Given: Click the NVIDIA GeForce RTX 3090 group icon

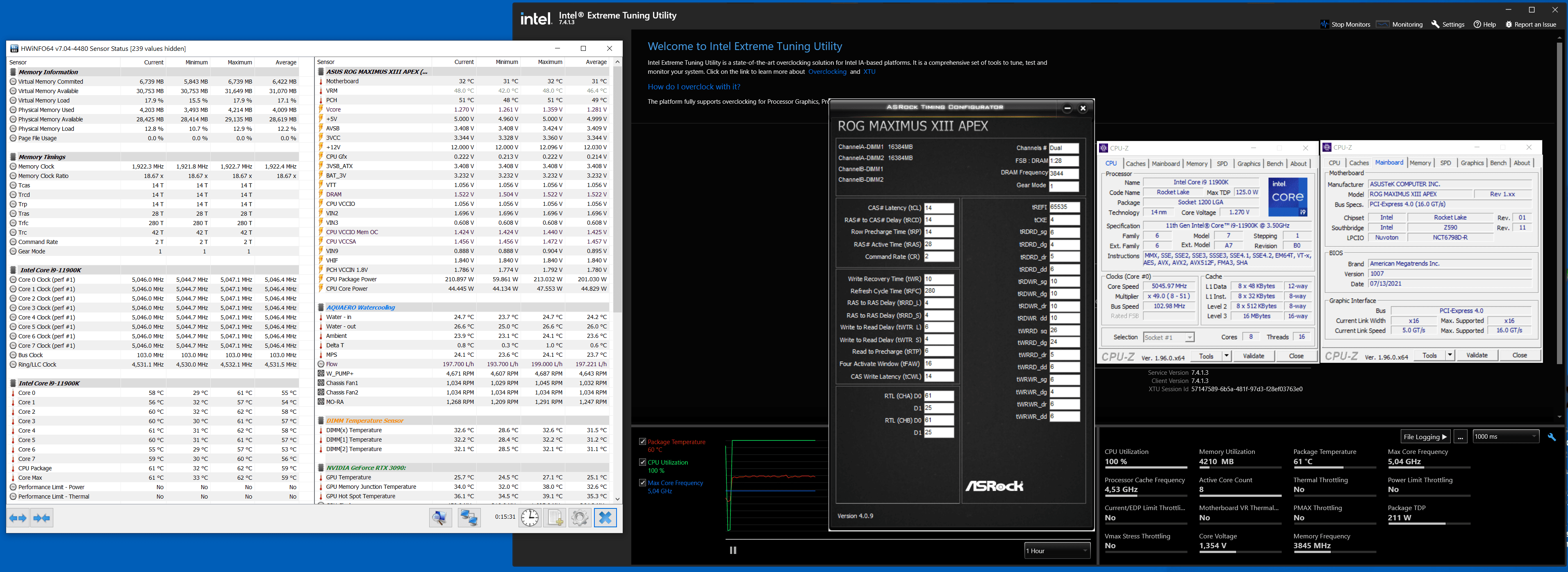Looking at the screenshot, I should point(321,468).
